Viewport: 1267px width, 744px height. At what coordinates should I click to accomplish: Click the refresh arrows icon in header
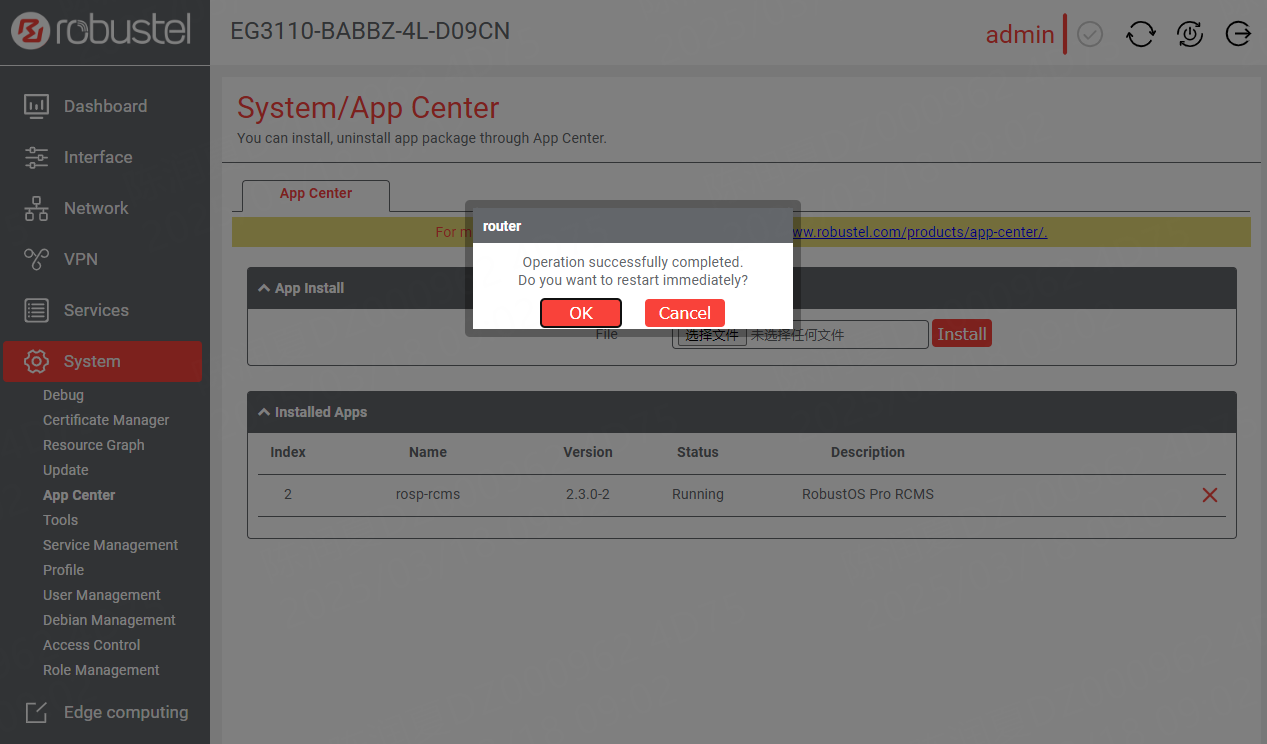pyautogui.click(x=1140, y=34)
